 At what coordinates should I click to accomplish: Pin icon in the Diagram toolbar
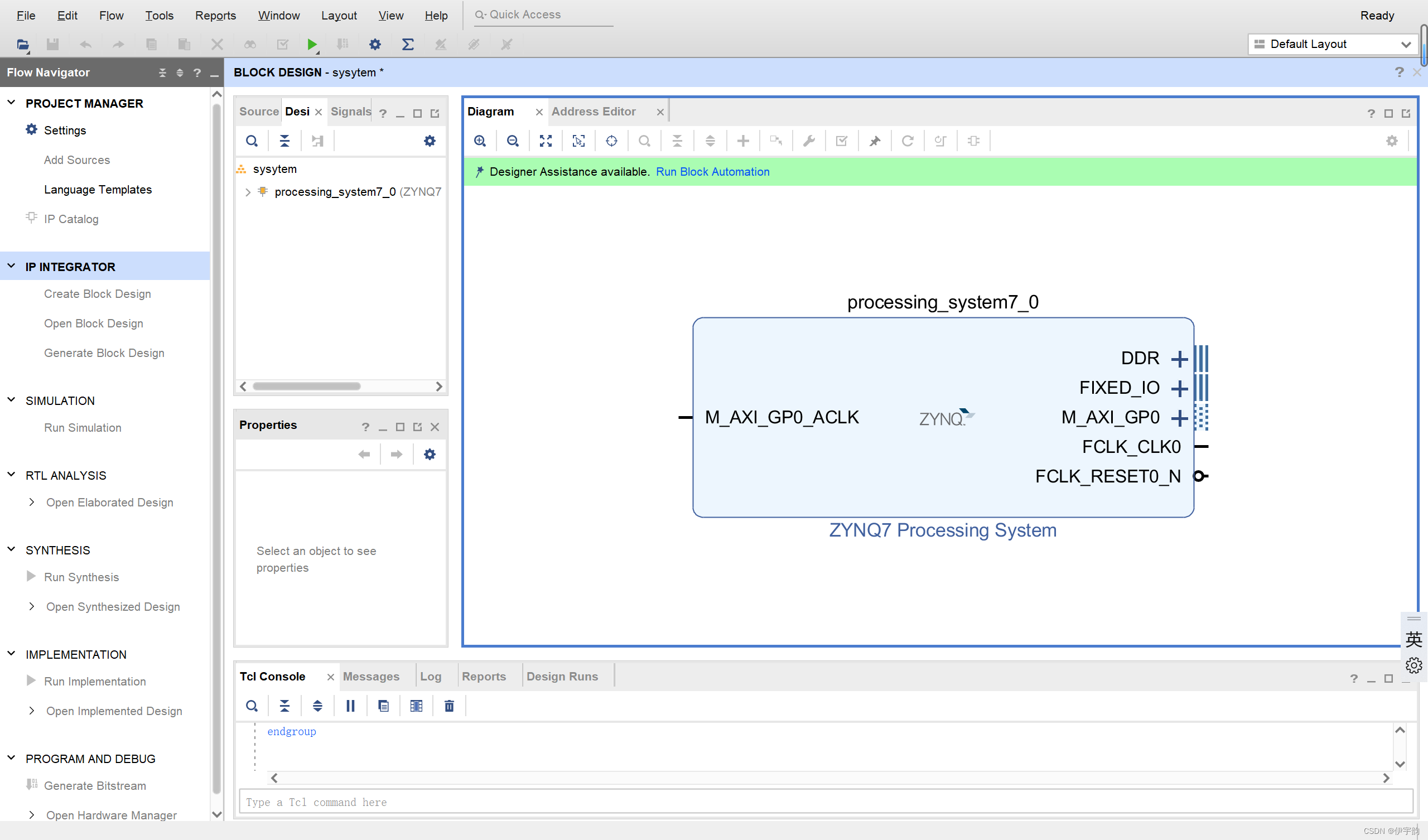pos(874,141)
